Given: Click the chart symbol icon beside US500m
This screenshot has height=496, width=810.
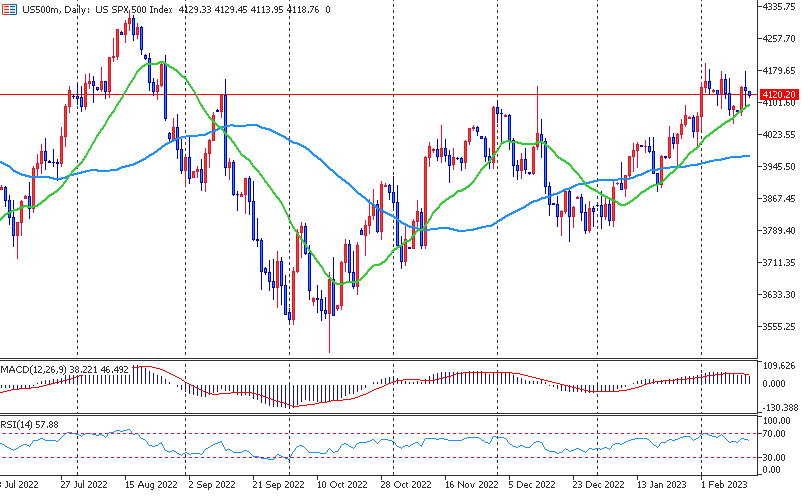Looking at the screenshot, I should click(9, 7).
